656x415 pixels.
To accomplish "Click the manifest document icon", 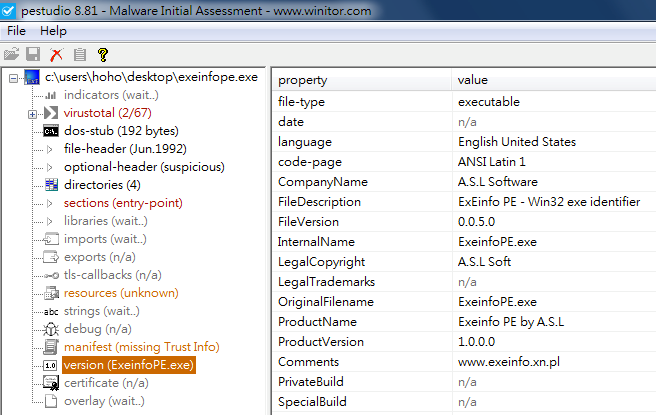I will [51, 347].
